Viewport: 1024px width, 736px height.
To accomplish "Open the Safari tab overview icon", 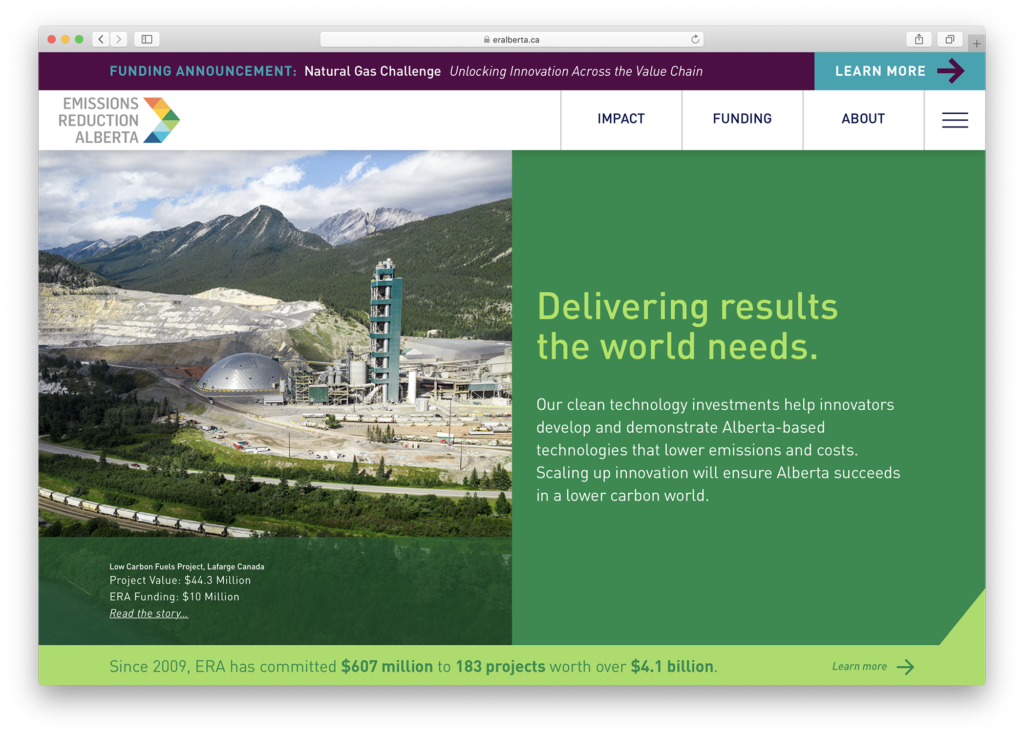I will pyautogui.click(x=949, y=38).
